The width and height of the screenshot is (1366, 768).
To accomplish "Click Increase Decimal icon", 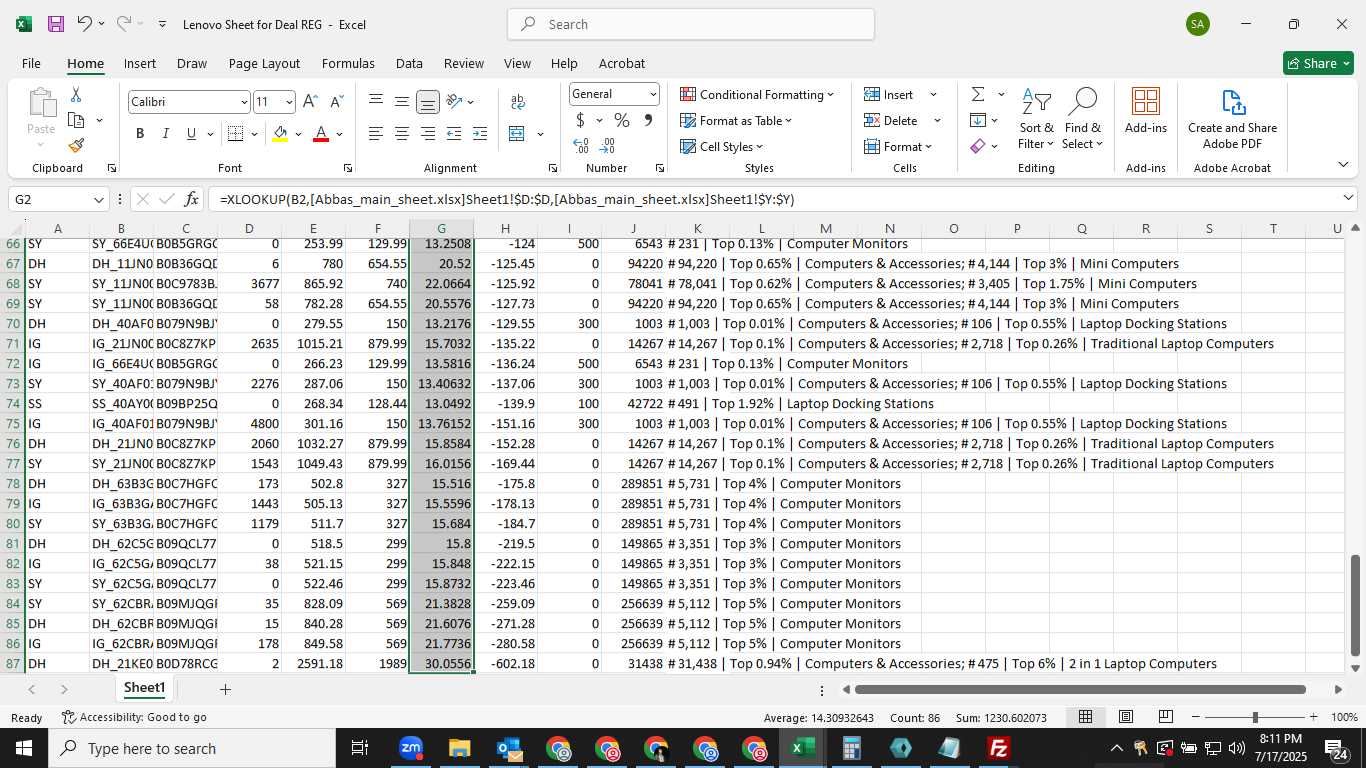I will coord(581,146).
